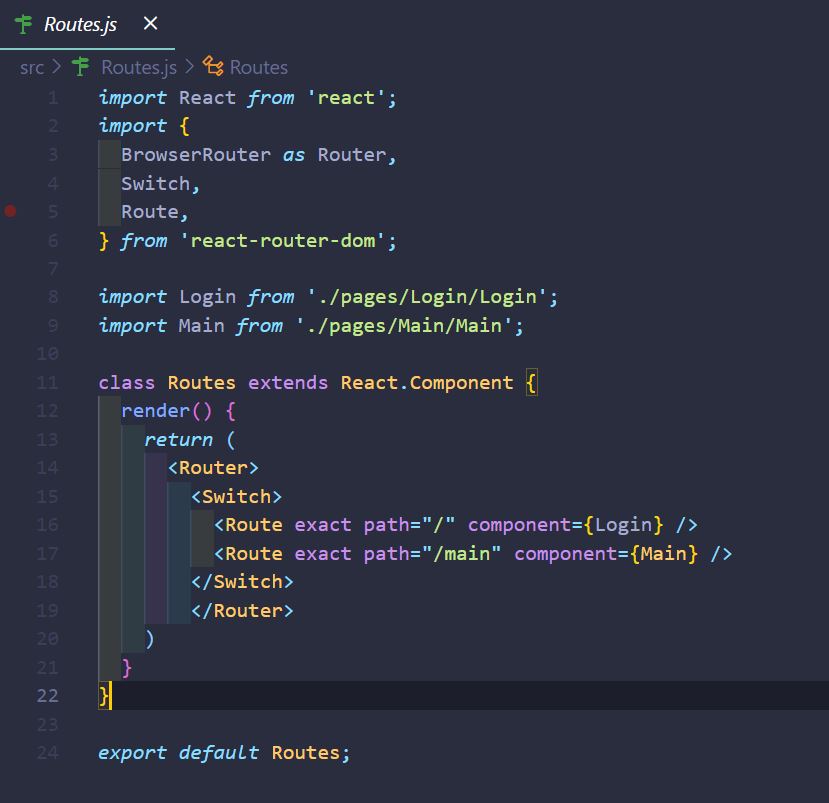This screenshot has height=803, width=829.
Task: Click export default Routes statement
Action: tap(224, 753)
